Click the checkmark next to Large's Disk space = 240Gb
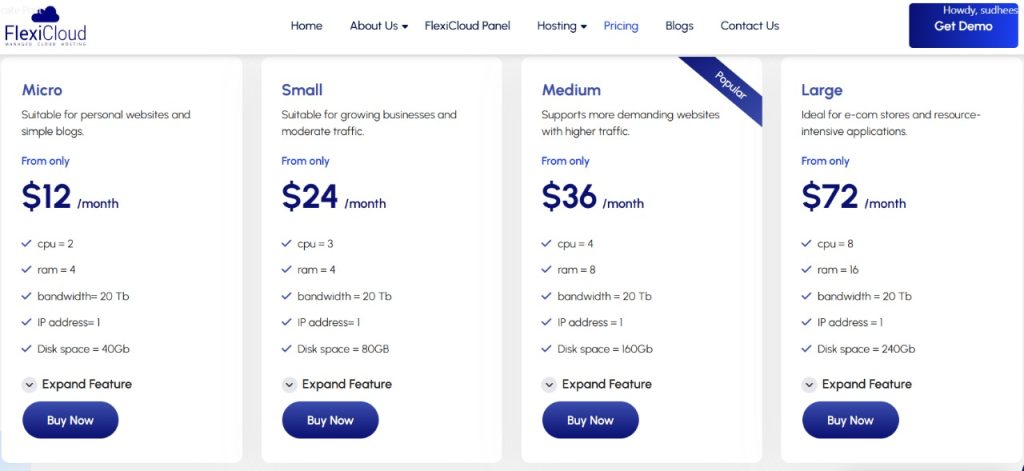The image size is (1024, 471). (x=807, y=349)
